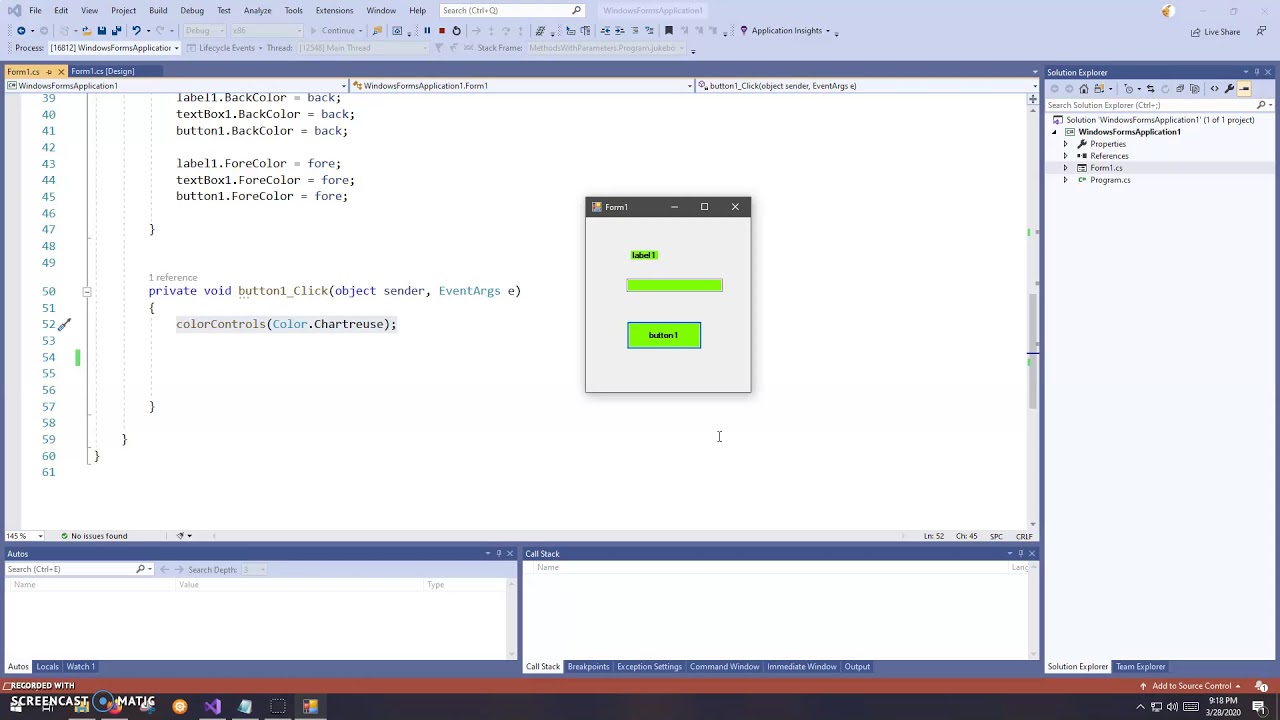Image resolution: width=1280 pixels, height=720 pixels.
Task: Switch to the Form1.cs [Design] tab
Action: click(102, 71)
